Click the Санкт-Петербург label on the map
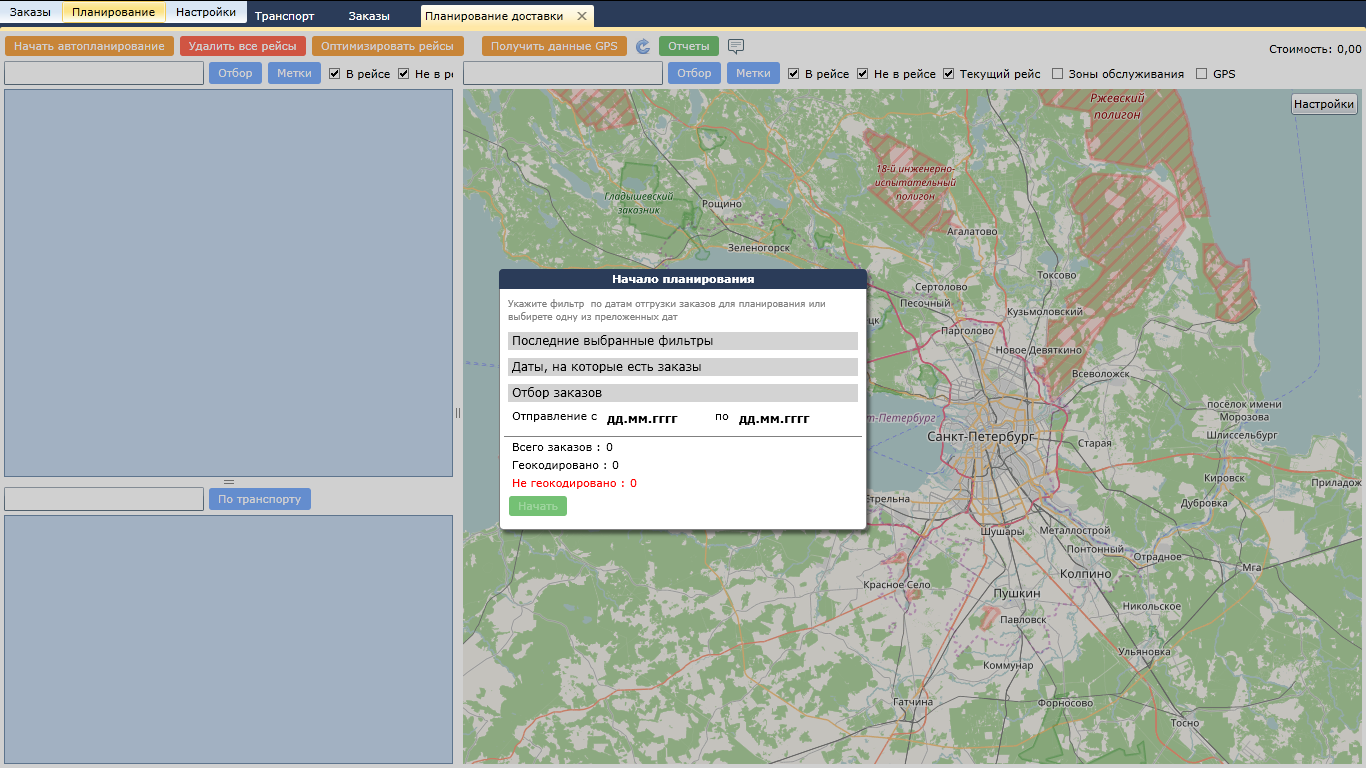Screen dimensions: 1366x768 pyautogui.click(x=981, y=437)
